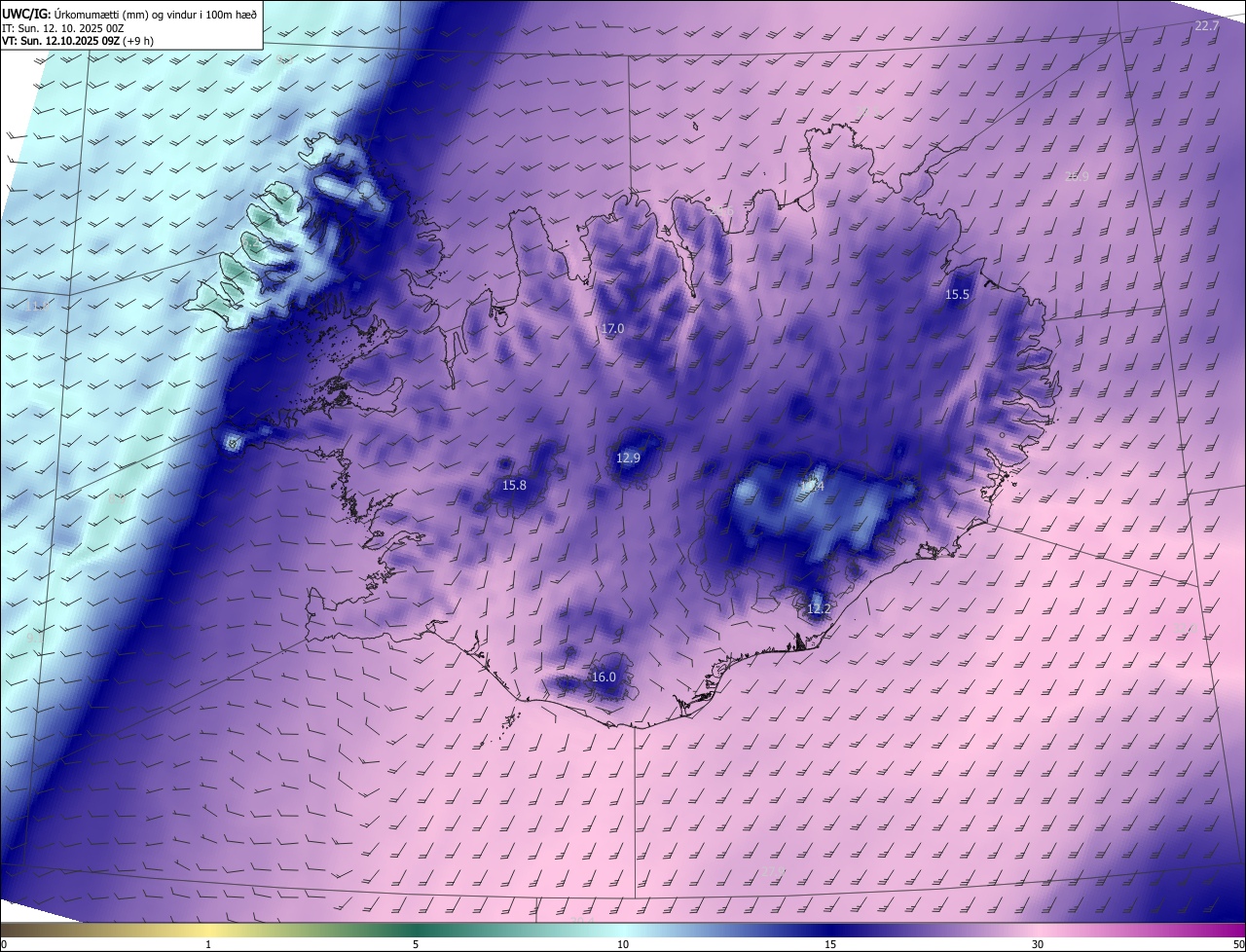1246x952 pixels.
Task: Click the 16.0 value label in south Iceland
Action: click(x=604, y=677)
